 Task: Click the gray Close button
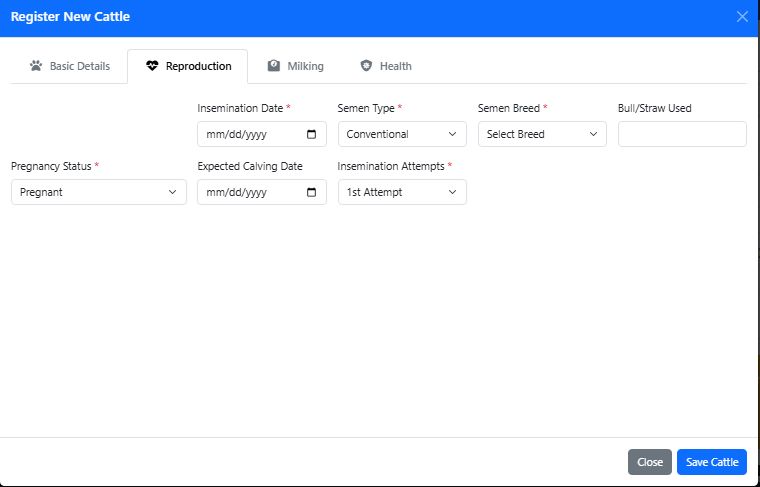649,462
